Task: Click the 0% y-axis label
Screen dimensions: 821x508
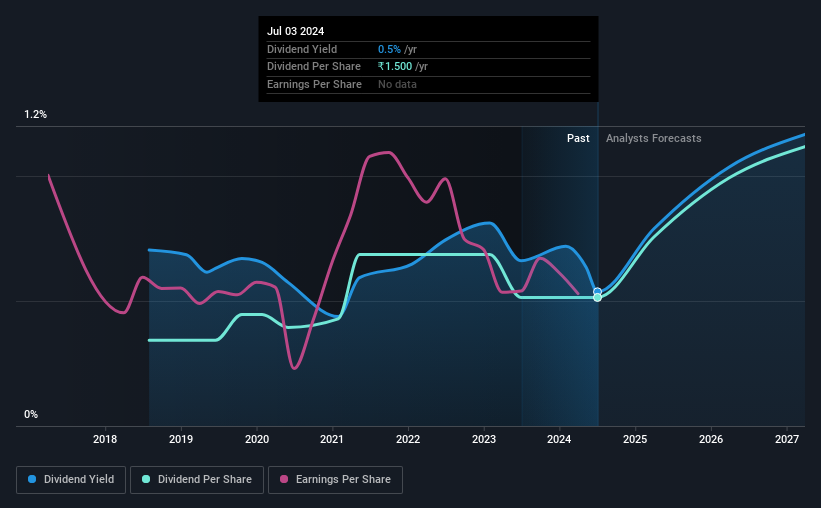Action: 31,415
